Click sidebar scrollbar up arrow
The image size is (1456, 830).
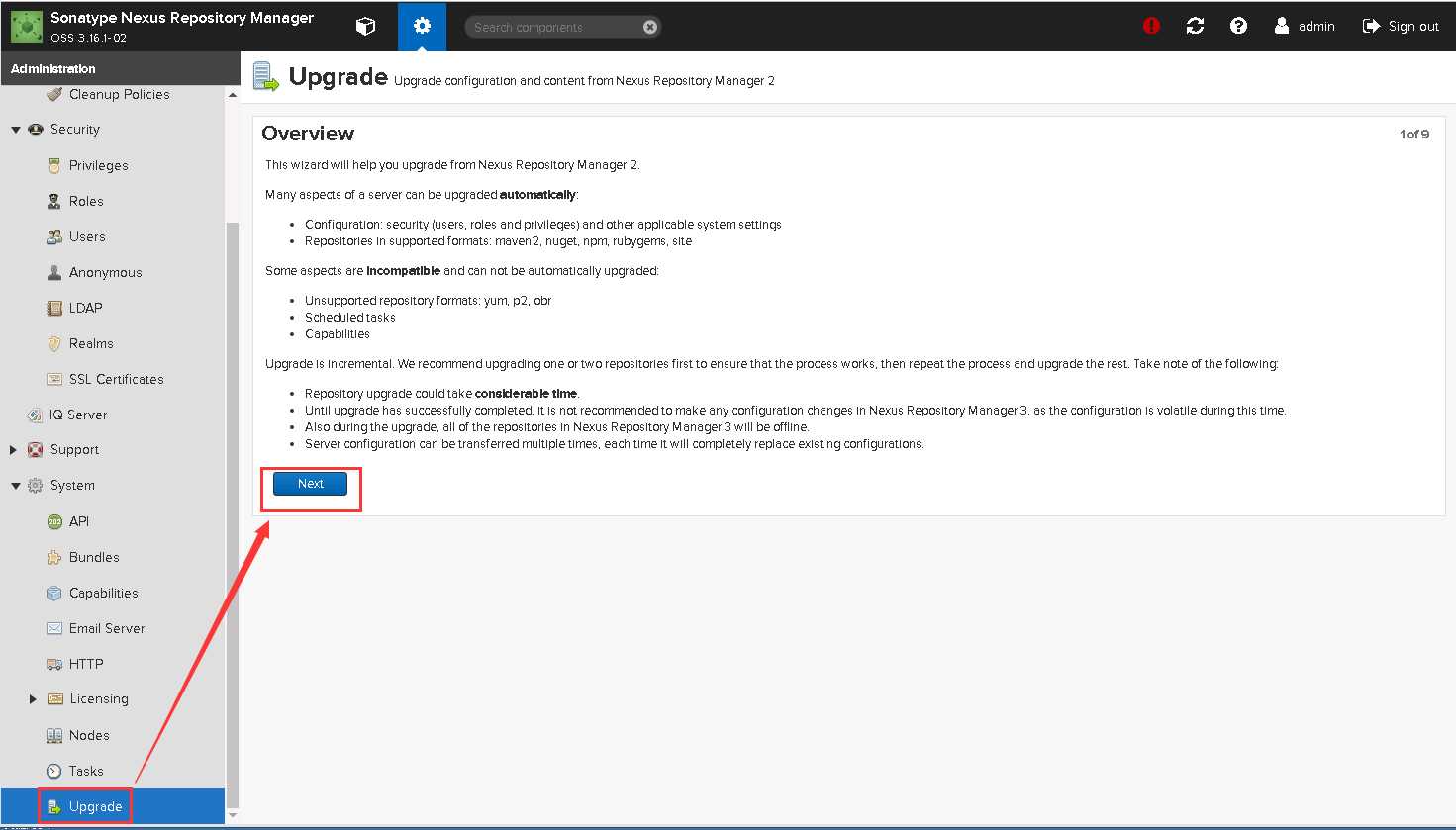233,95
